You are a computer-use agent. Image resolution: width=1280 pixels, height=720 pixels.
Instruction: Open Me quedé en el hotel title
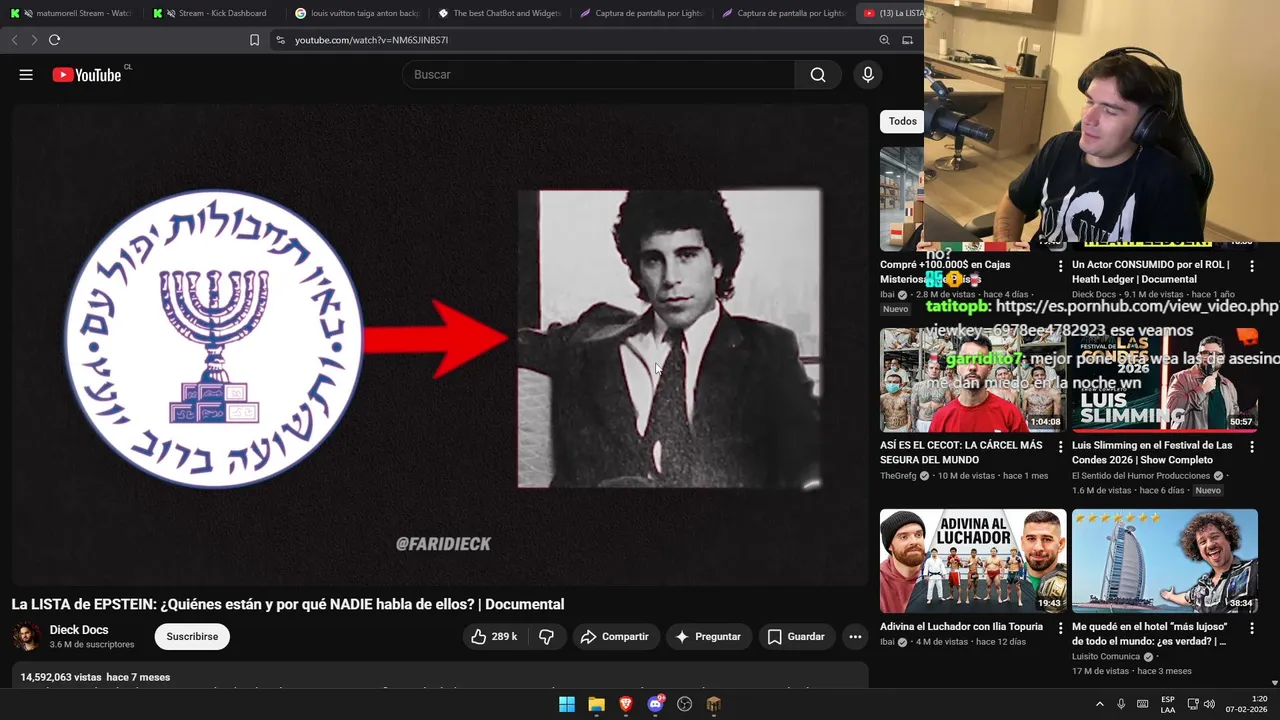tap(1150, 634)
